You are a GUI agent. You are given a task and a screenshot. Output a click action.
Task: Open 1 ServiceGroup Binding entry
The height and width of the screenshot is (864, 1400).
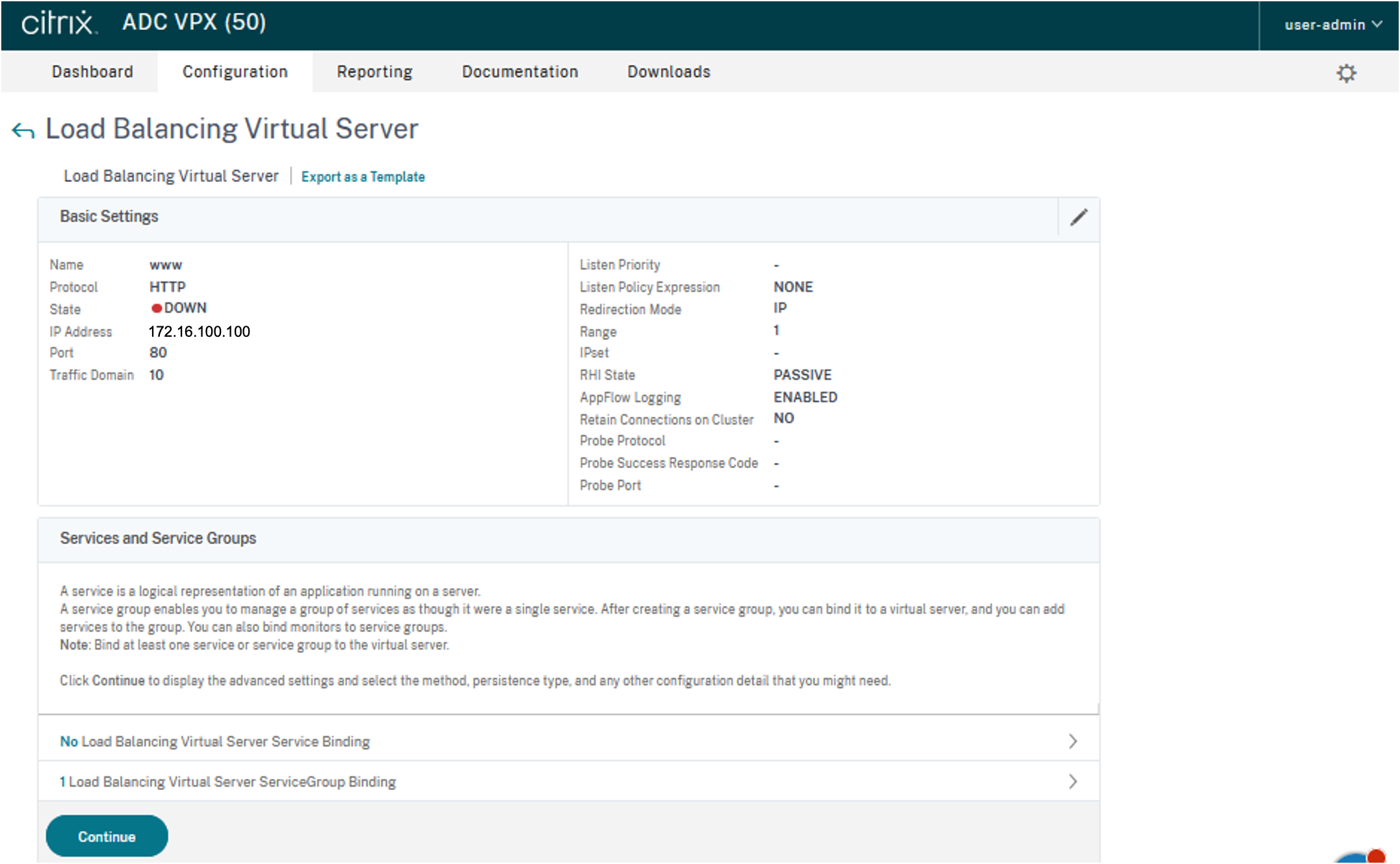tap(227, 781)
